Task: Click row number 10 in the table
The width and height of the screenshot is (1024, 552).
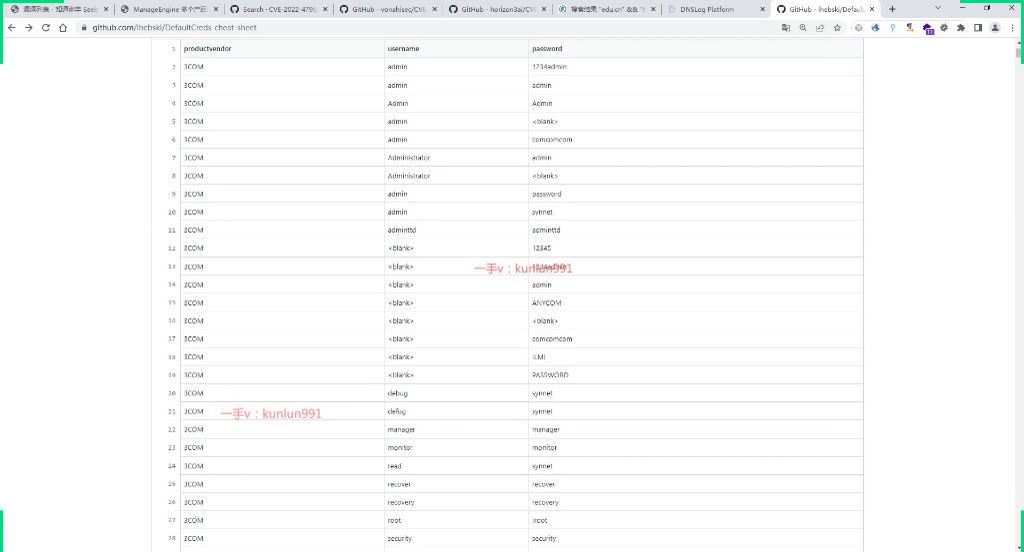Action: click(172, 212)
